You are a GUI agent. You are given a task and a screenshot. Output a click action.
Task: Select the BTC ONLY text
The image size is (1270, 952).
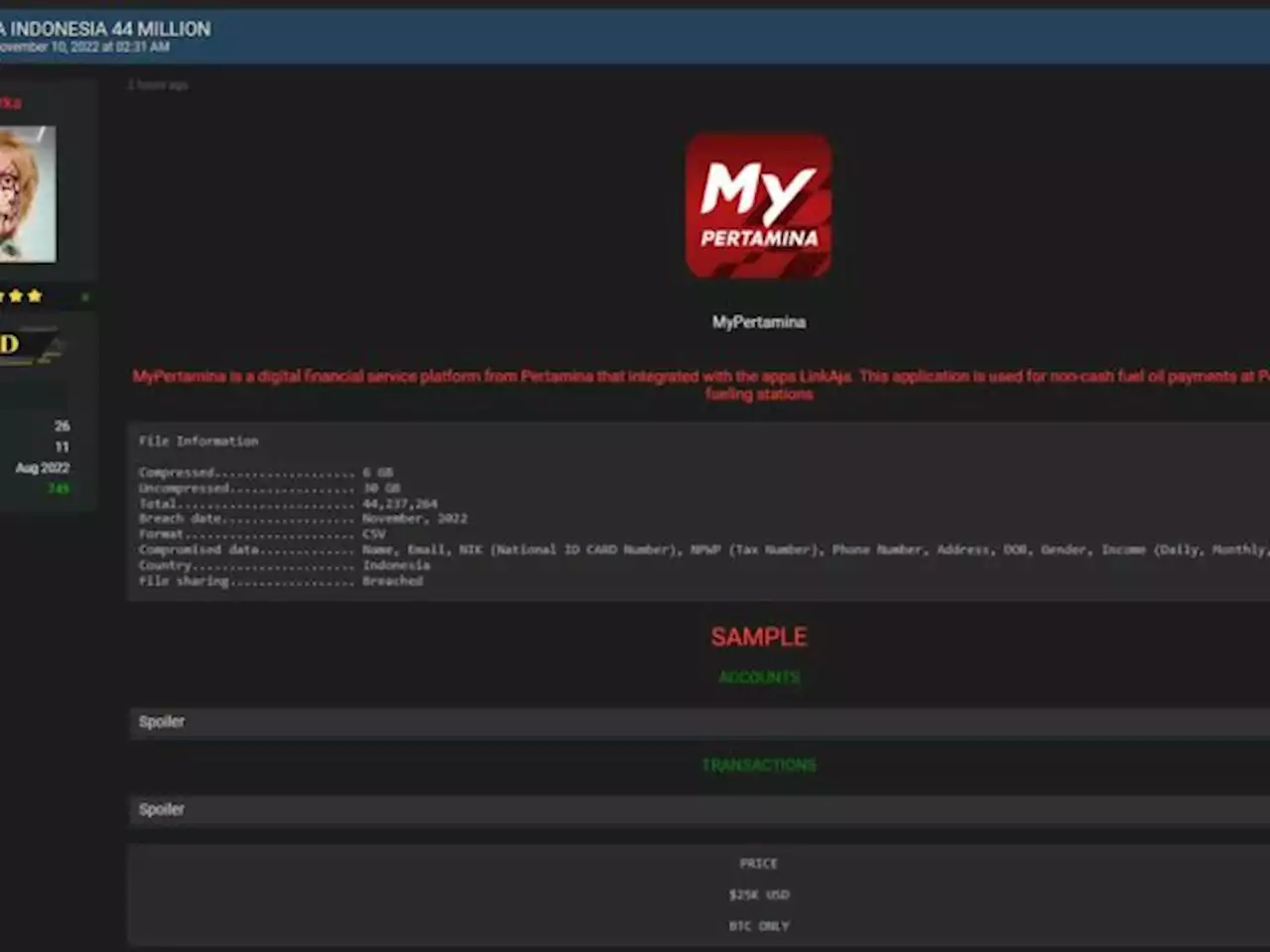point(759,926)
